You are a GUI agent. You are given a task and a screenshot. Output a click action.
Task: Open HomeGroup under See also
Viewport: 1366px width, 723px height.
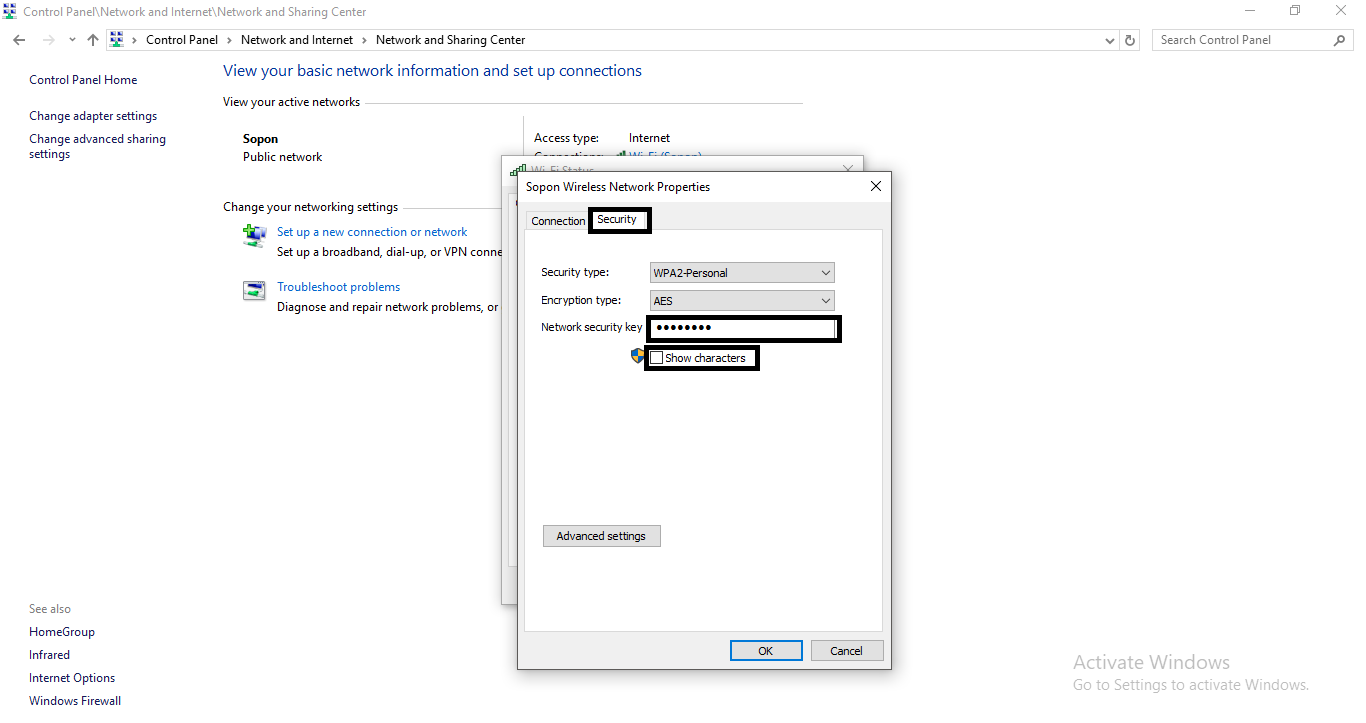pyautogui.click(x=62, y=632)
